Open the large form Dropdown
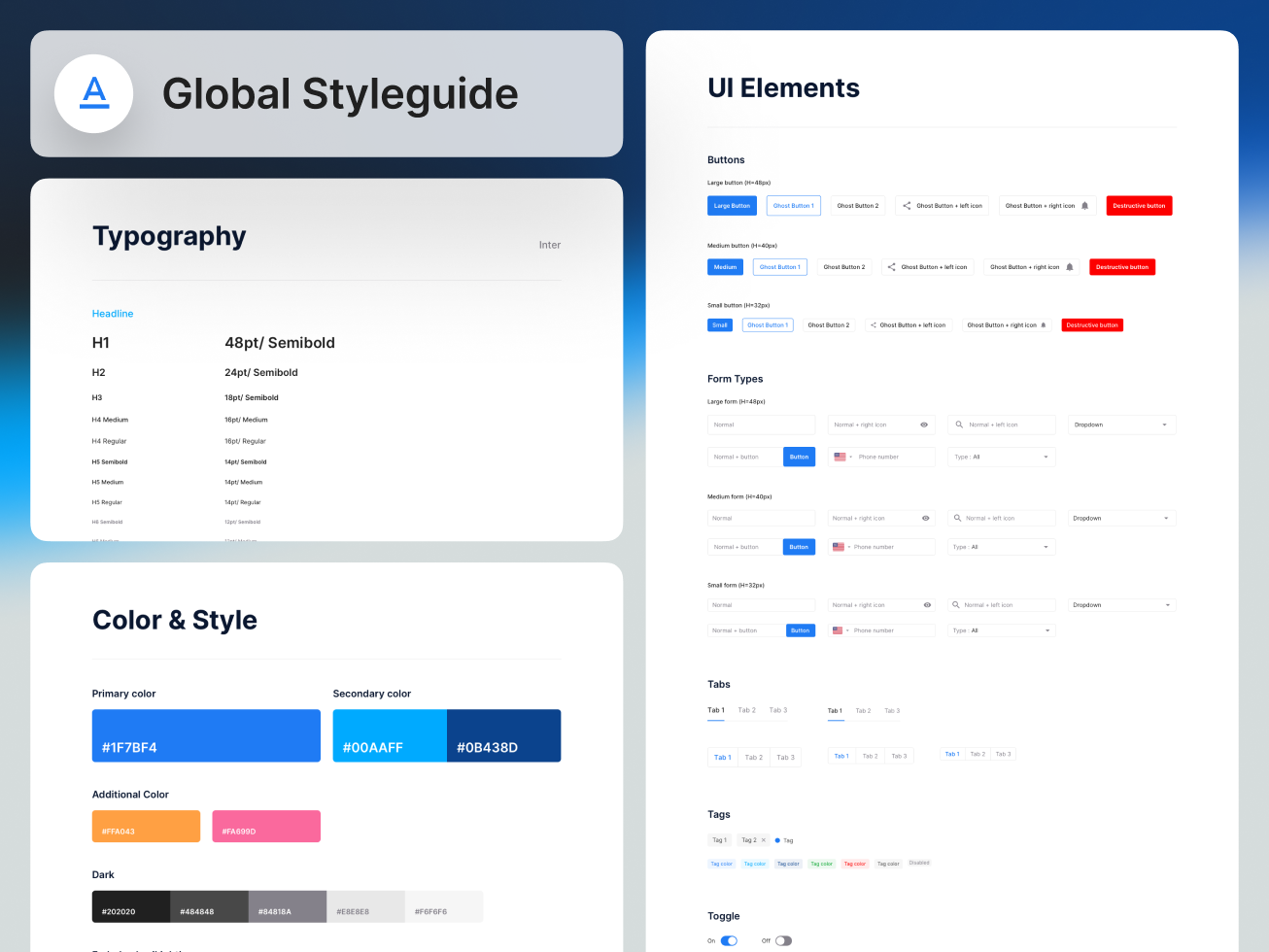 tap(1121, 425)
